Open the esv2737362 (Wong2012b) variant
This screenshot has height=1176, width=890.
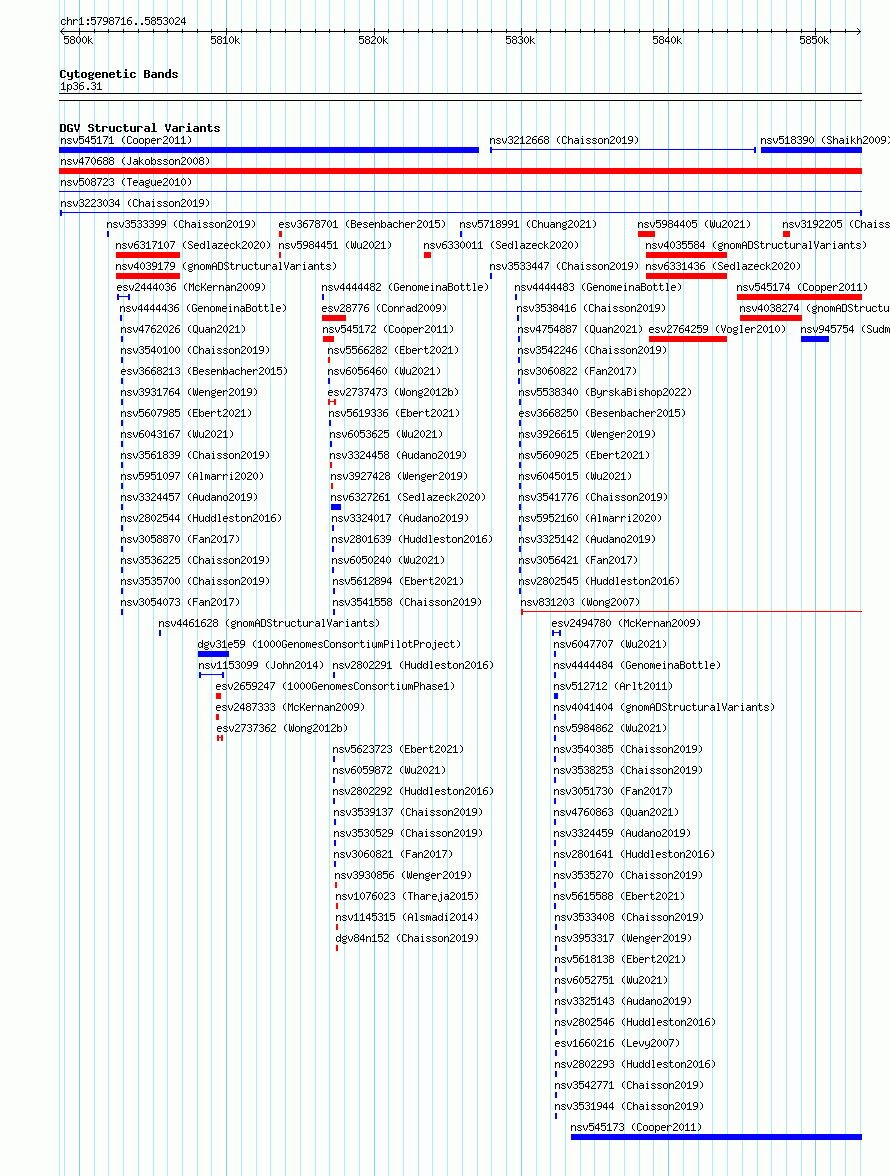point(282,728)
